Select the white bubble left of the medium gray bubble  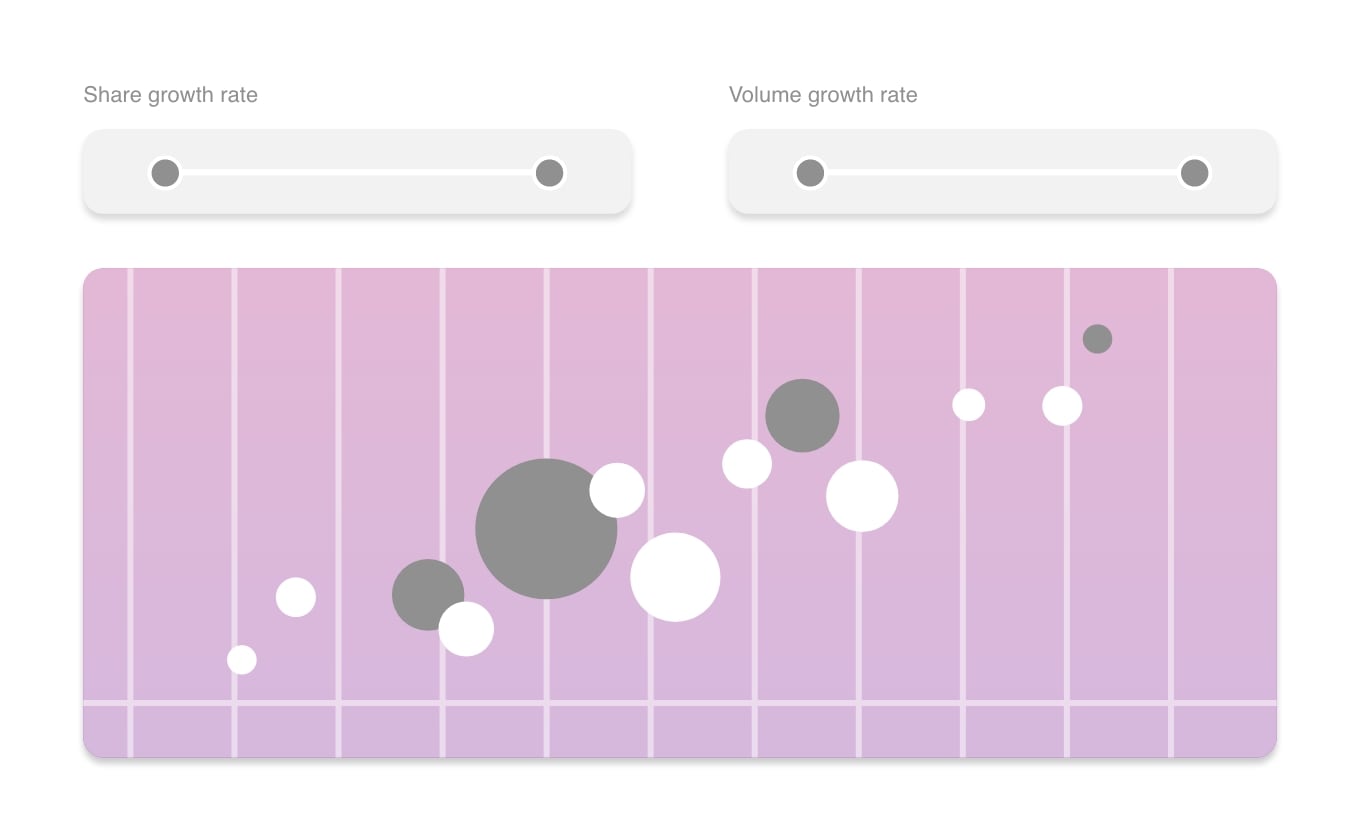pyautogui.click(x=747, y=464)
